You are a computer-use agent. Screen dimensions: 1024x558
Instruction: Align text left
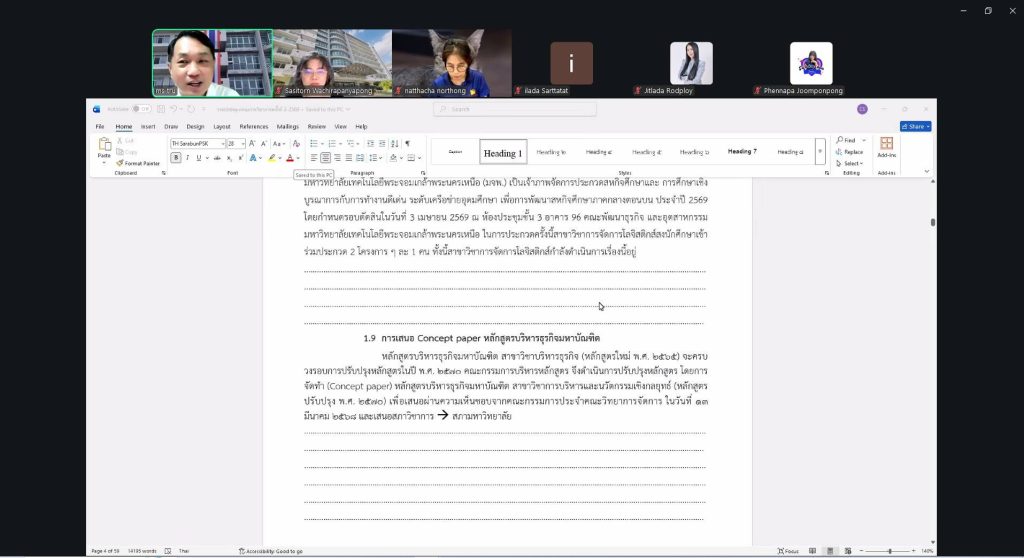[x=314, y=158]
